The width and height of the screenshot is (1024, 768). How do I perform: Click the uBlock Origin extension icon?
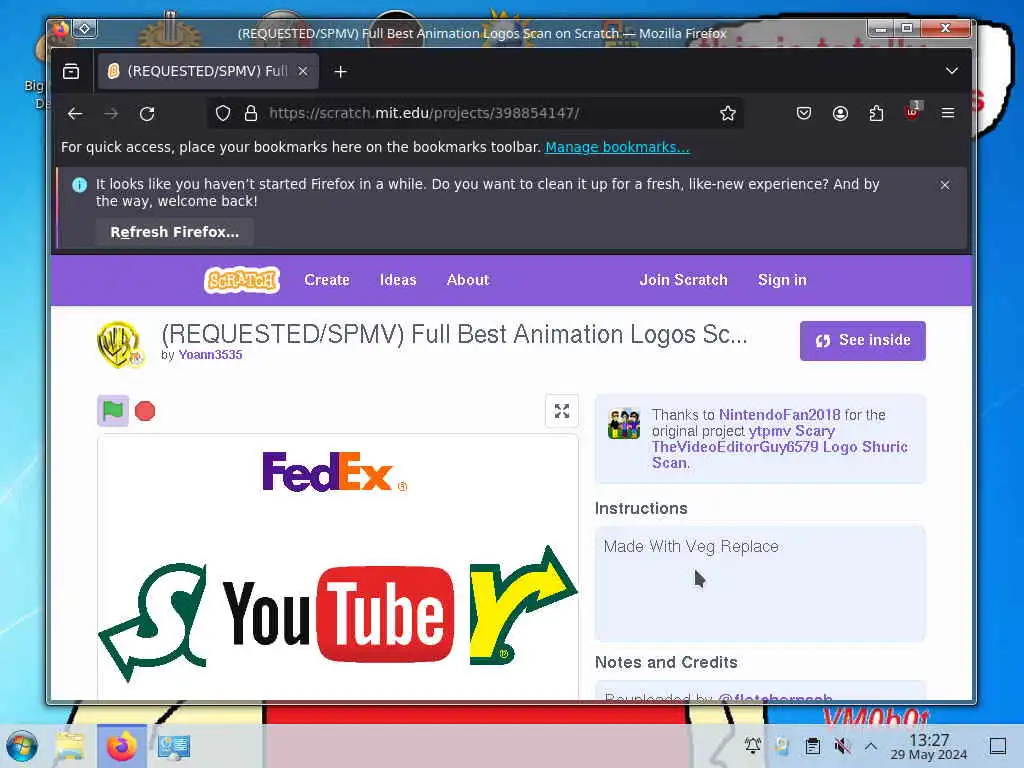point(912,112)
